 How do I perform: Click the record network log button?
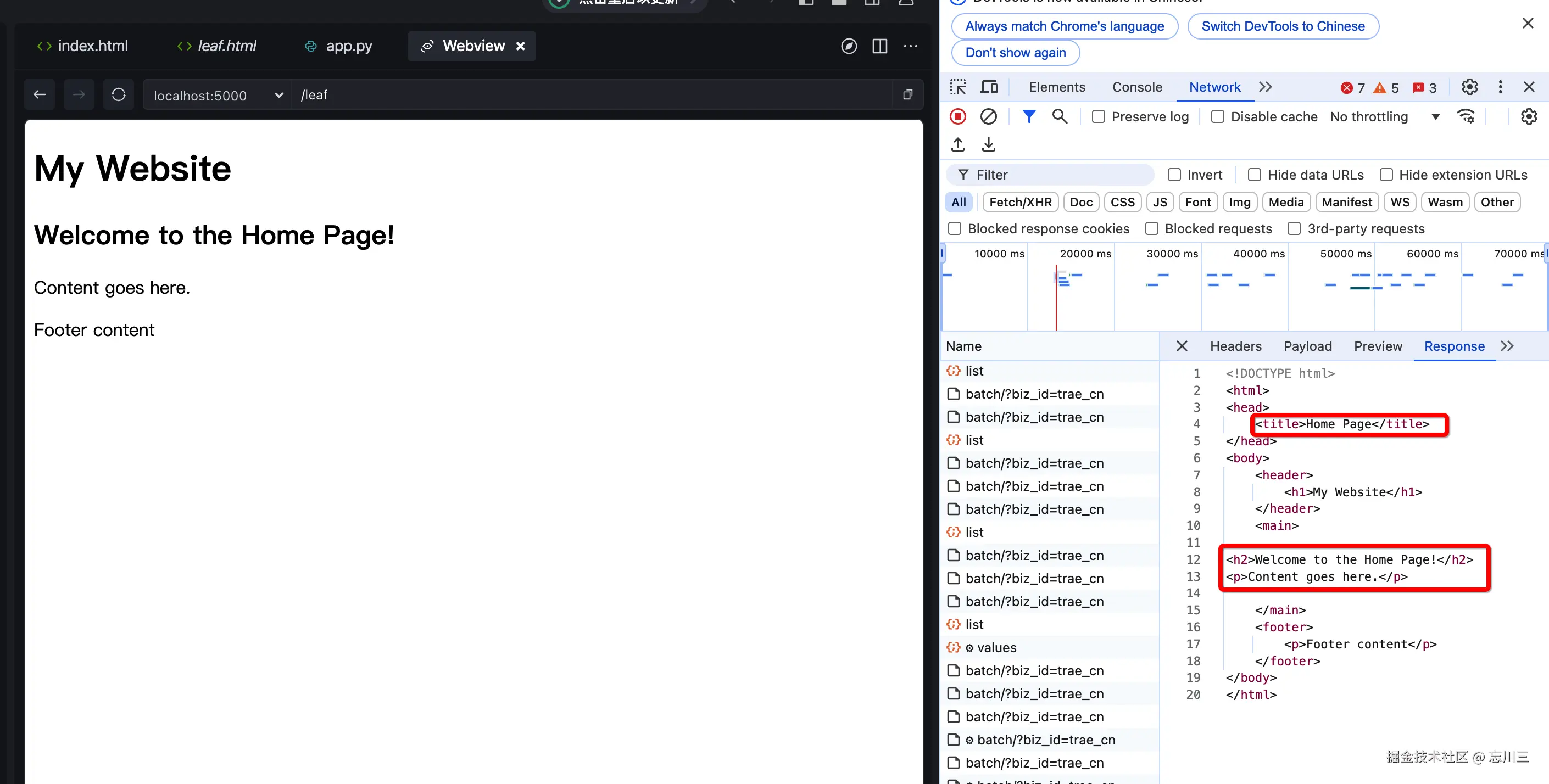pyautogui.click(x=958, y=116)
